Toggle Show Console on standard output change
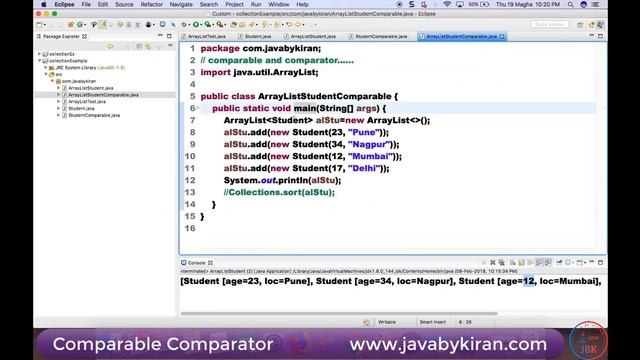The height and width of the screenshot is (360, 640). (539, 262)
